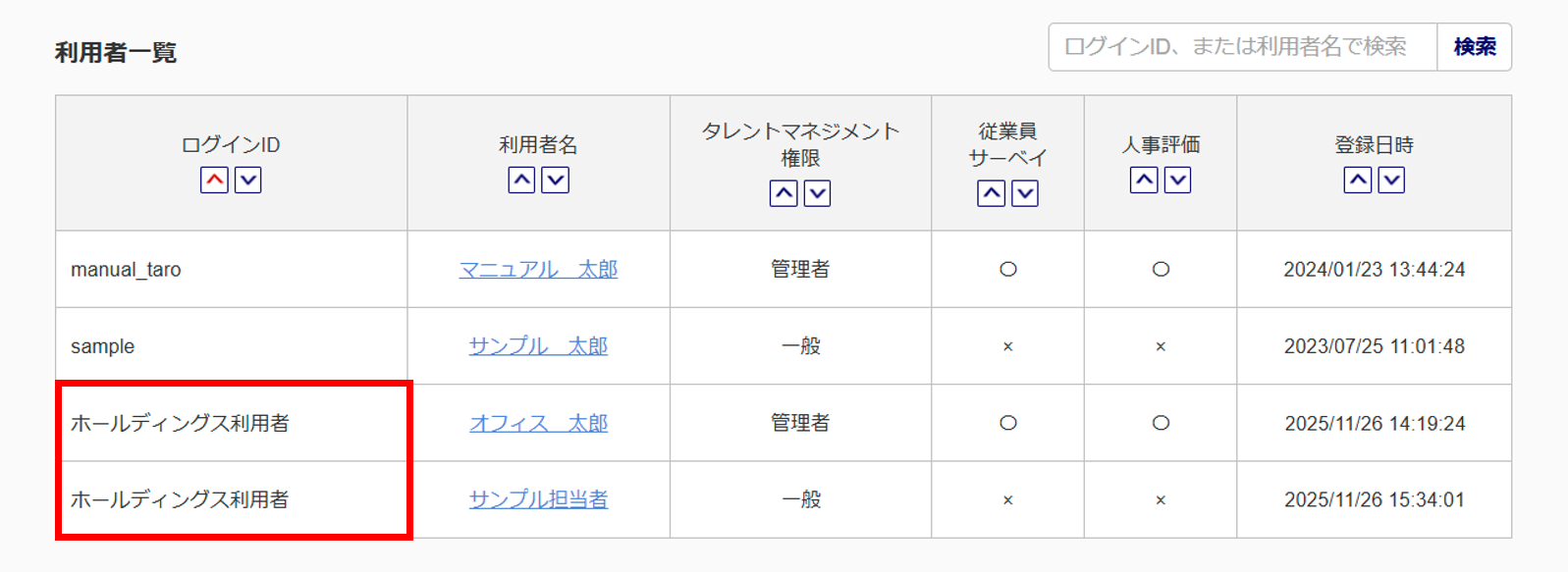Sort タレントマネジメント権限 column descending
Viewport: 1568px width, 572px height.
pyautogui.click(x=818, y=194)
